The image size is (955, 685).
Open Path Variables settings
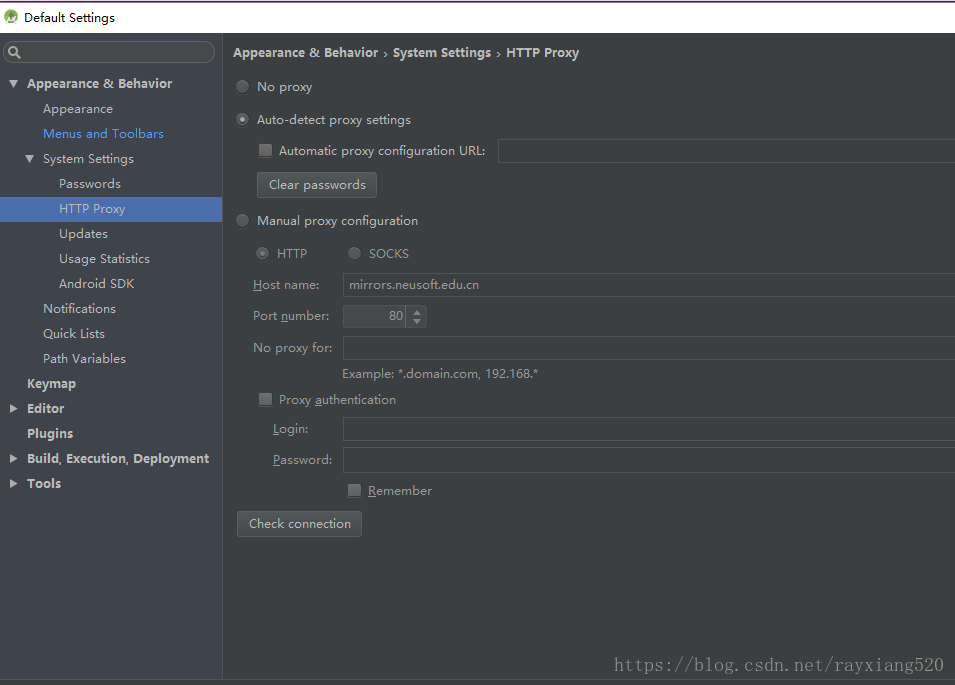pos(84,359)
